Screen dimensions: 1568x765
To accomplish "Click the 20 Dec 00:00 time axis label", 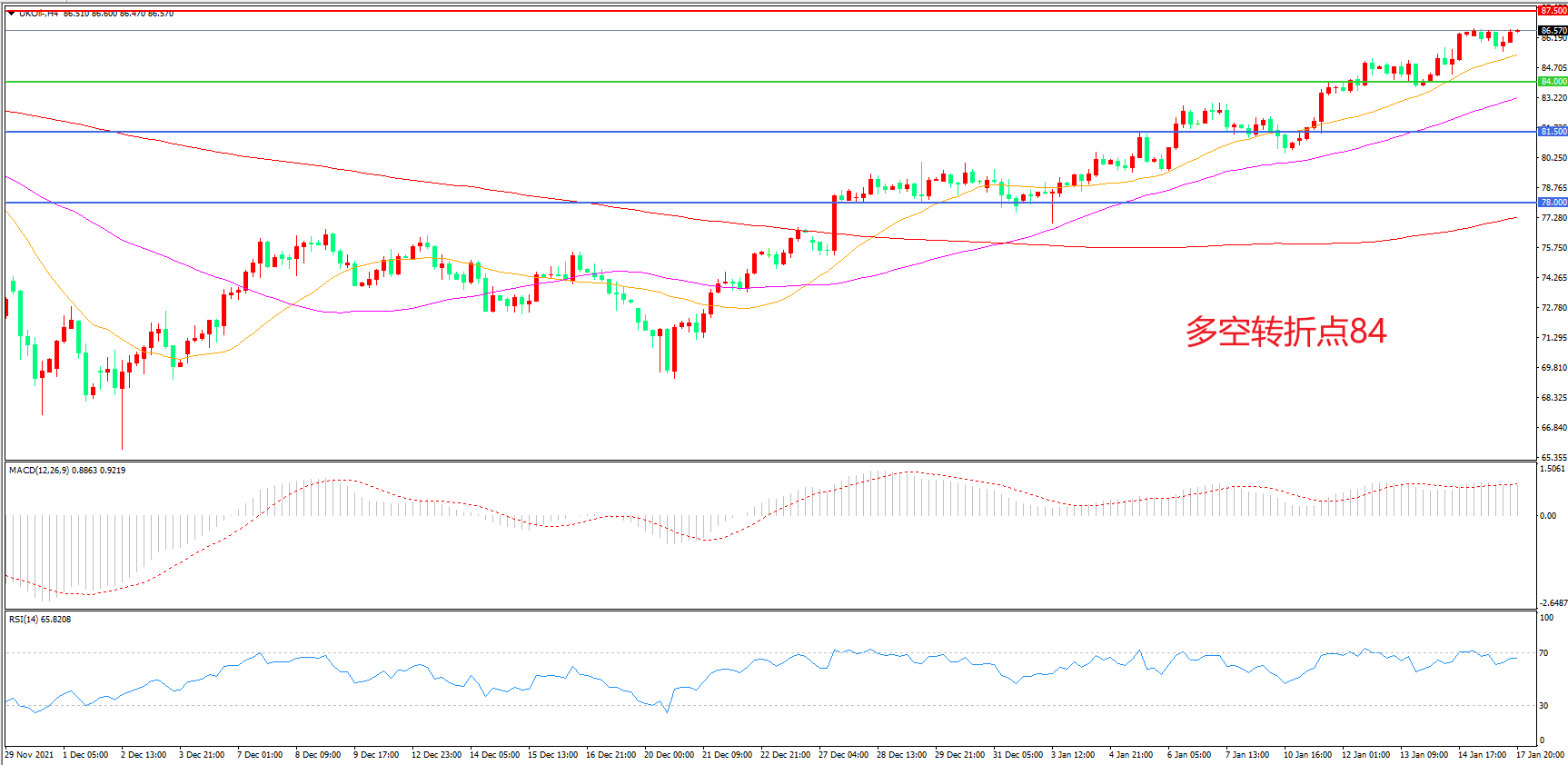I will [669, 755].
